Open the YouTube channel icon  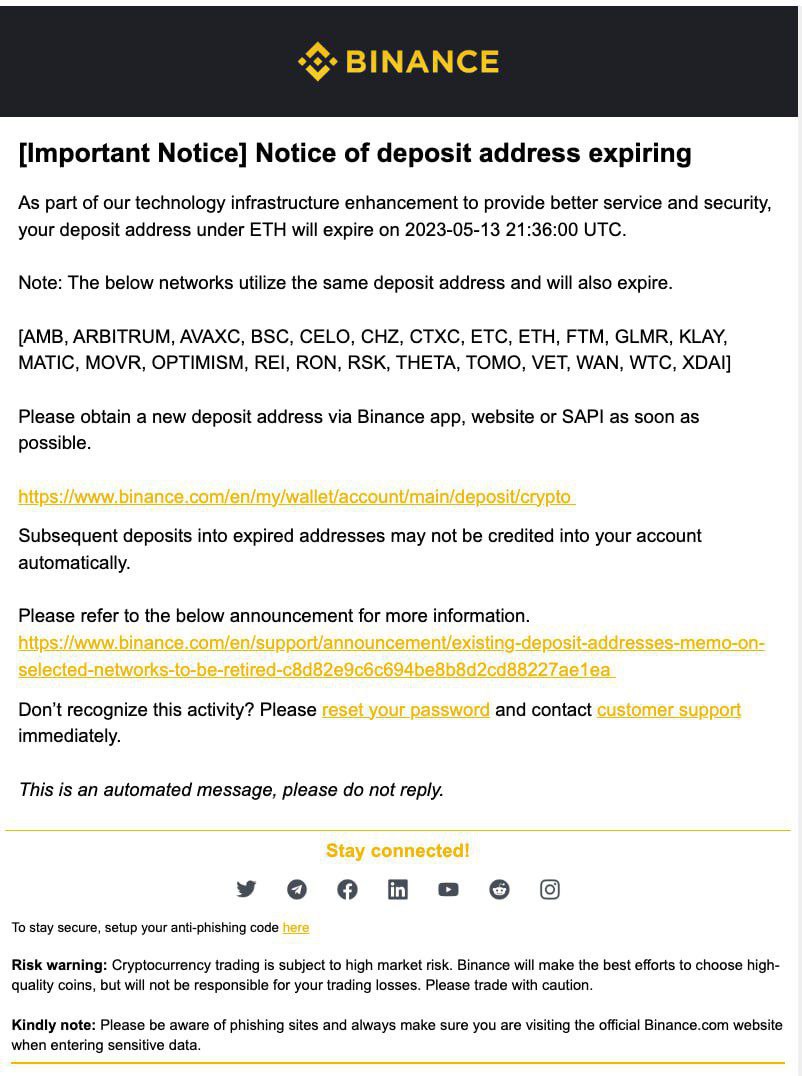pyautogui.click(x=448, y=889)
